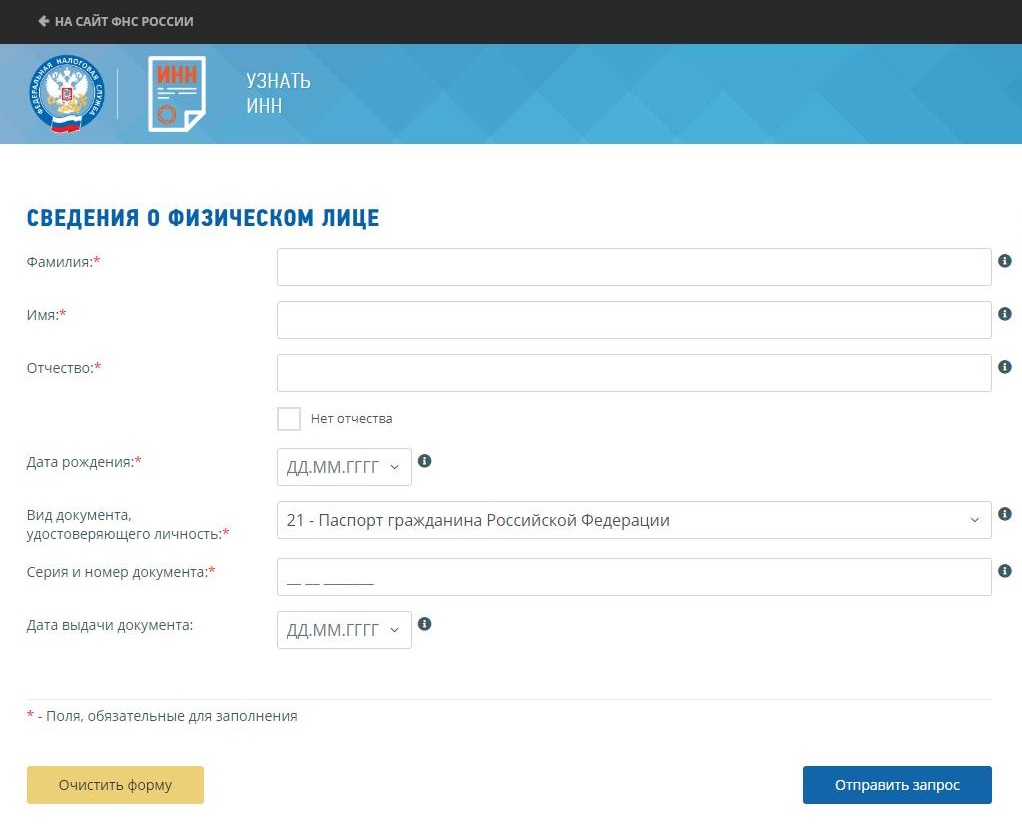
Task: Enable the Нет отчества checkbox
Action: pos(288,418)
